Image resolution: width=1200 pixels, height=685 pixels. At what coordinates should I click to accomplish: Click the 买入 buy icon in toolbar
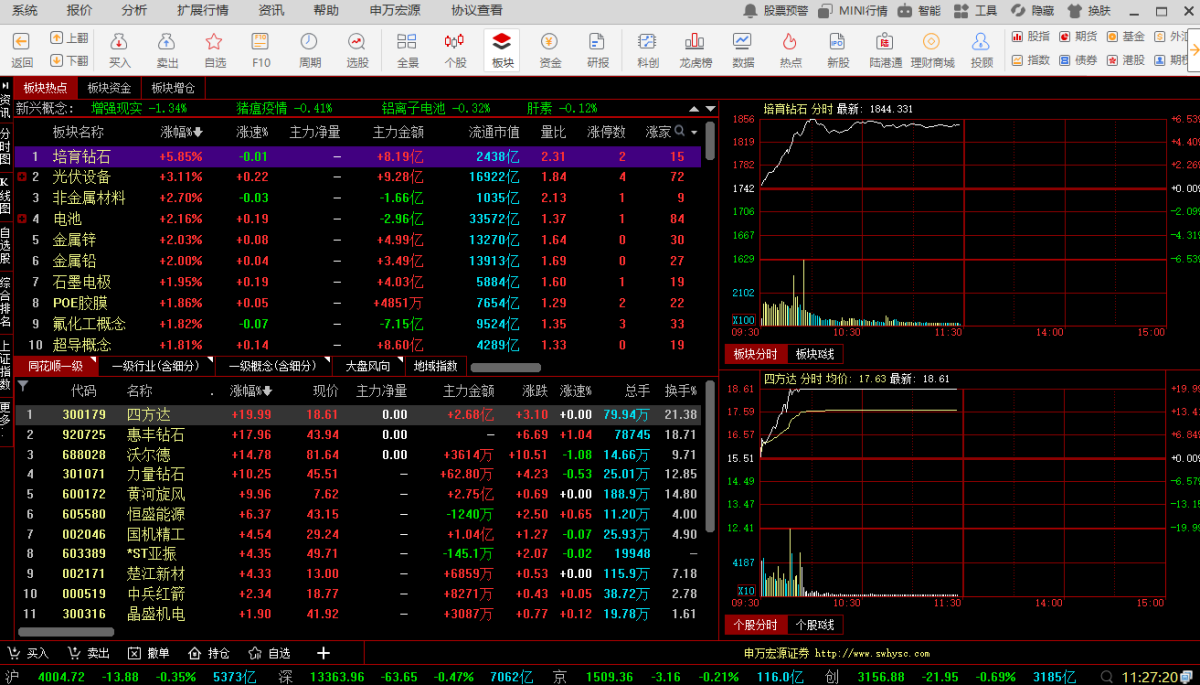[119, 49]
